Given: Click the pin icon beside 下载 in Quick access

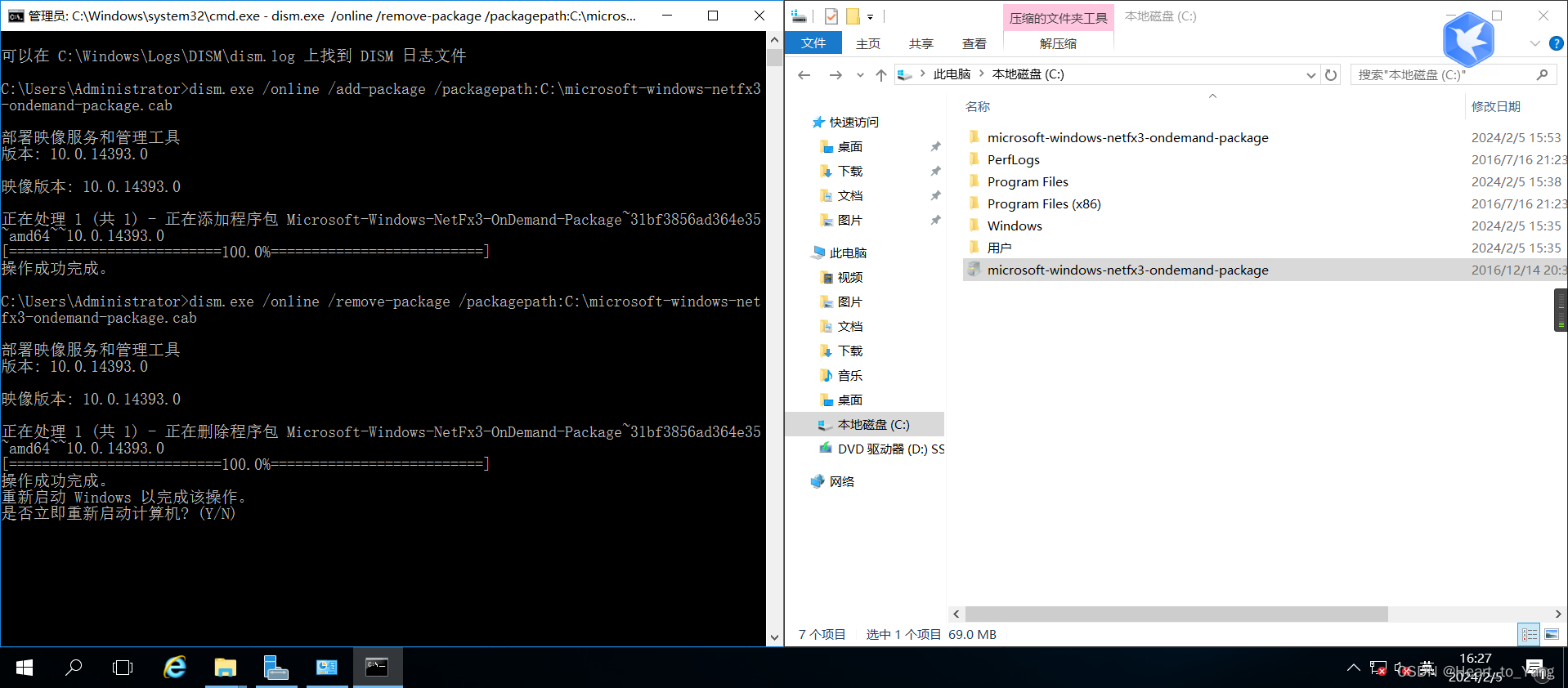Looking at the screenshot, I should 936,172.
